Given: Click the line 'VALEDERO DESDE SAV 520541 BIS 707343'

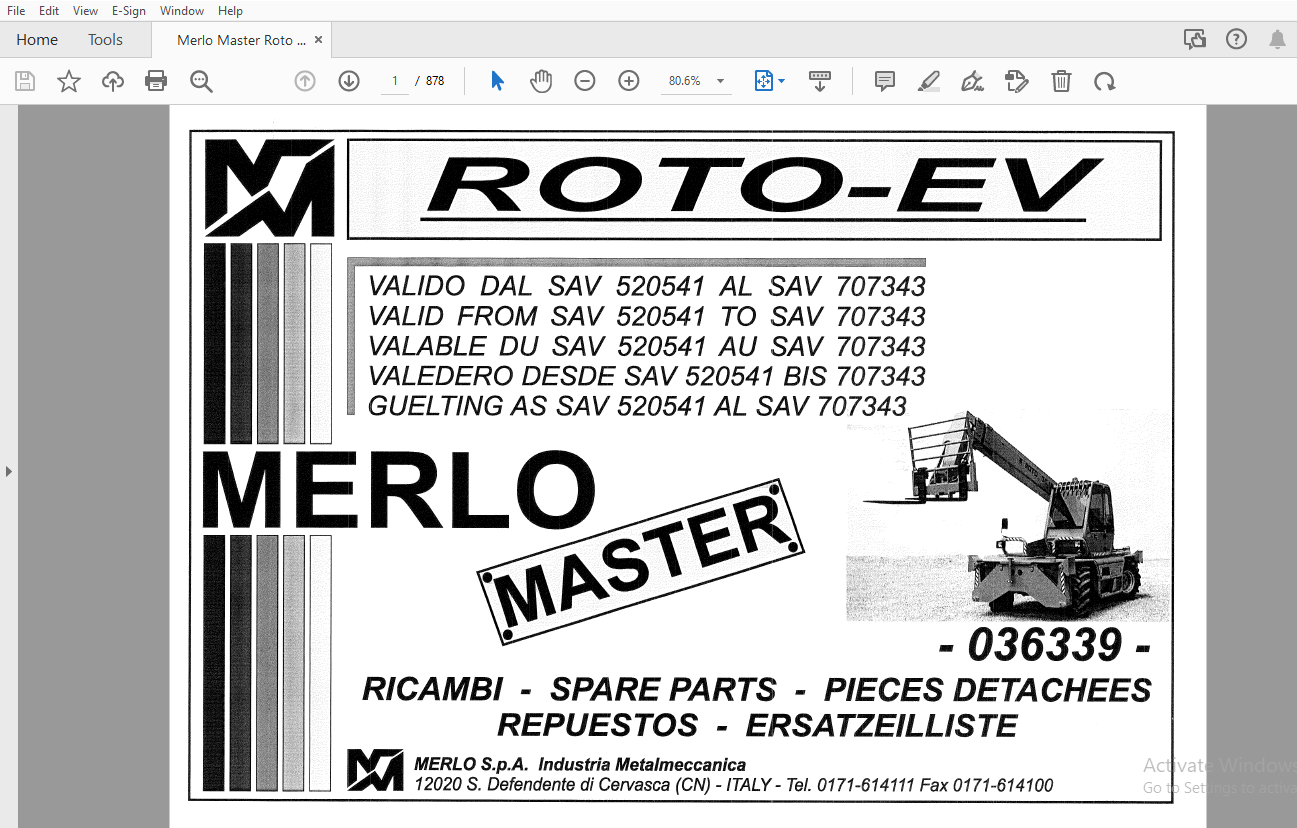Looking at the screenshot, I should tap(647, 376).
